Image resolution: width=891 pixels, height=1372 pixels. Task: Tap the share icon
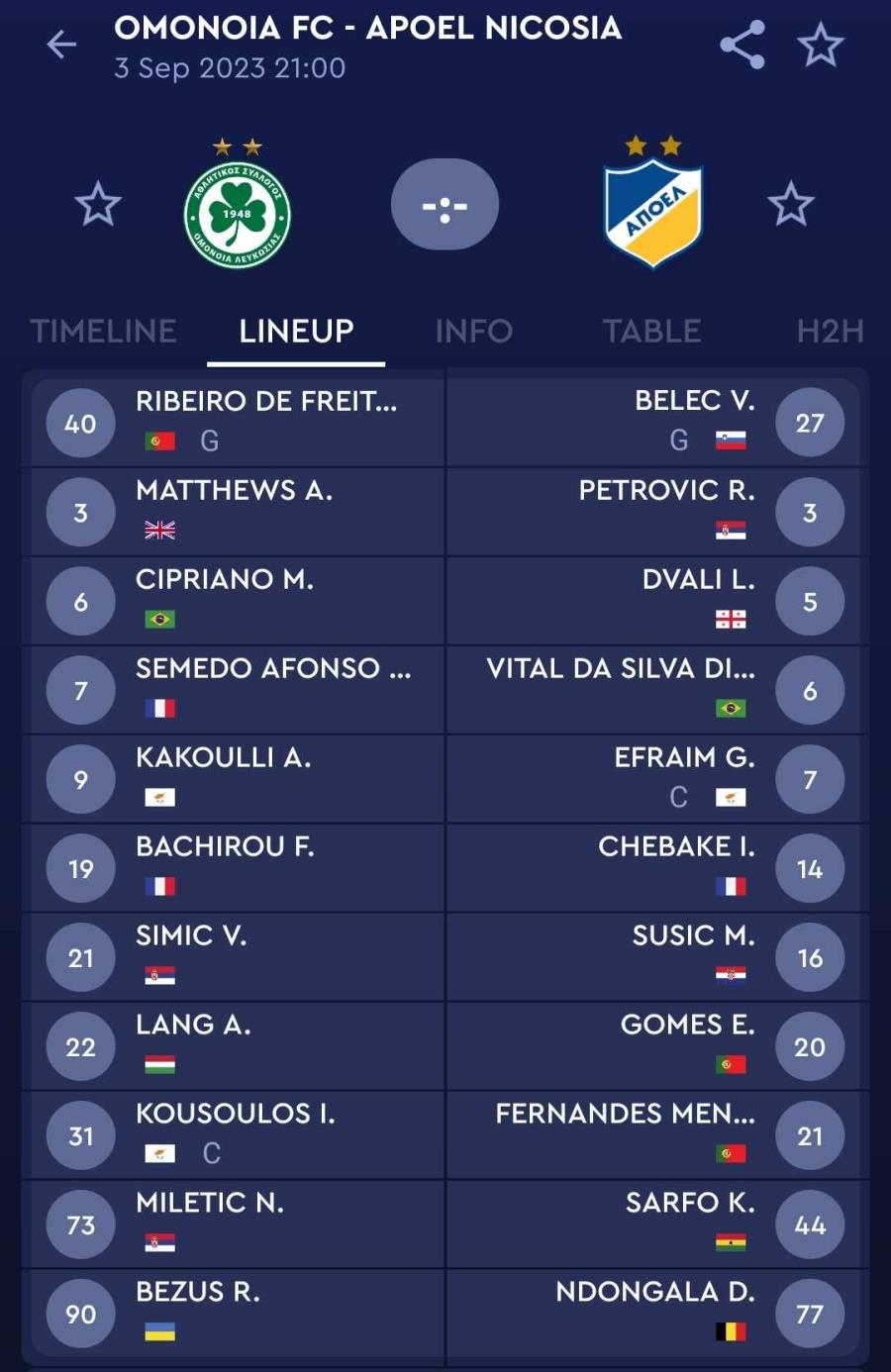(742, 45)
